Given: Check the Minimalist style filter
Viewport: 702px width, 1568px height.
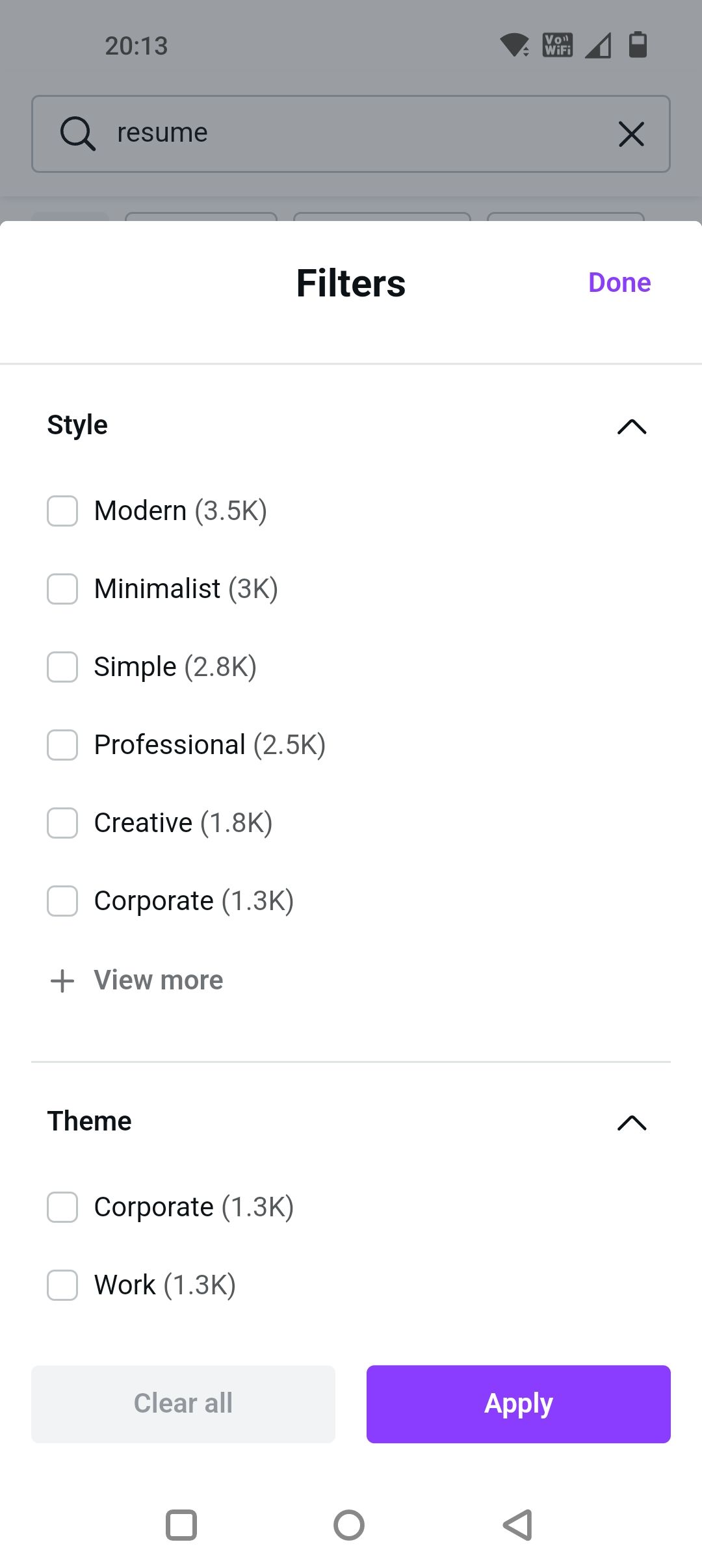Looking at the screenshot, I should coord(62,589).
